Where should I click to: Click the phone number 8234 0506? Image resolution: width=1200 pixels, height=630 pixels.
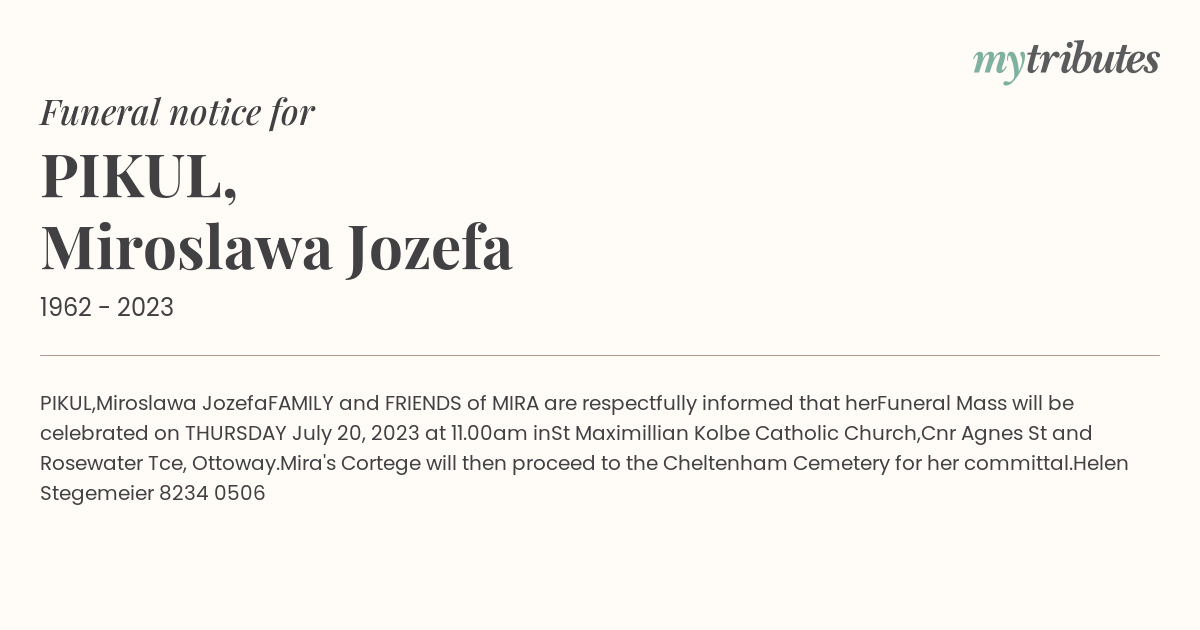pos(212,493)
